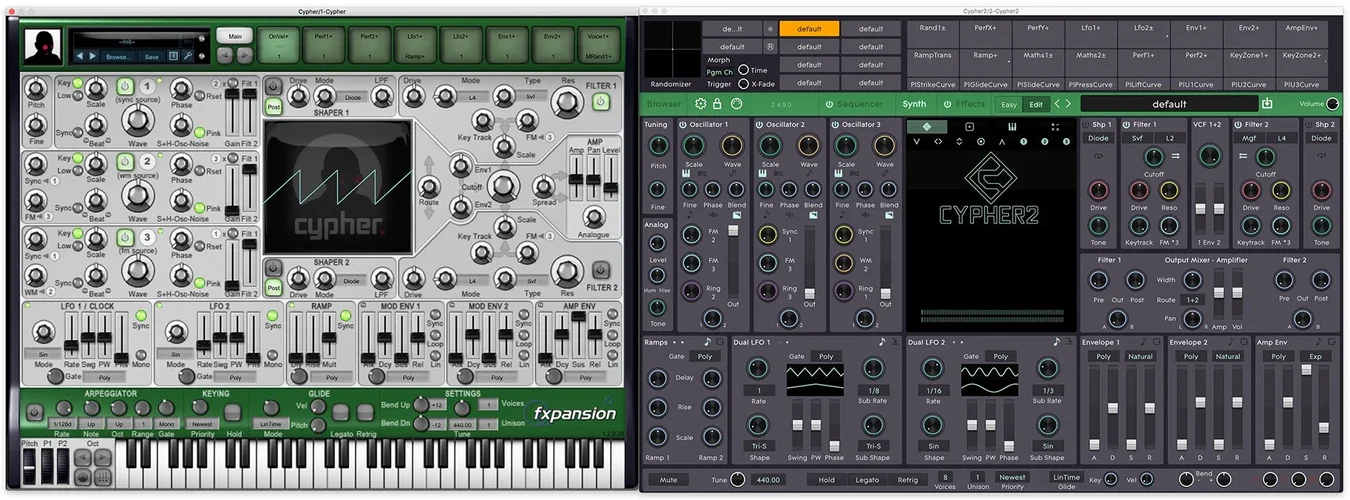Click the highlighted orange default preset slot
The width and height of the screenshot is (1350, 500).
pyautogui.click(x=809, y=29)
